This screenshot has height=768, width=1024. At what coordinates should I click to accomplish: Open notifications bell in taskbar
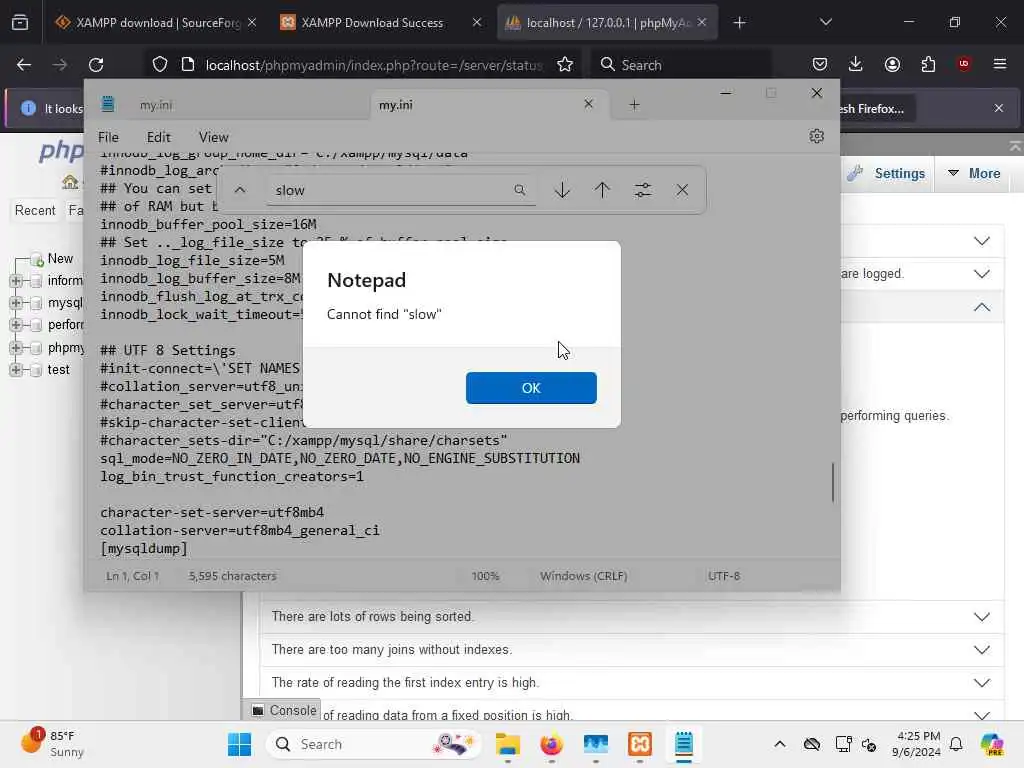pos(956,744)
